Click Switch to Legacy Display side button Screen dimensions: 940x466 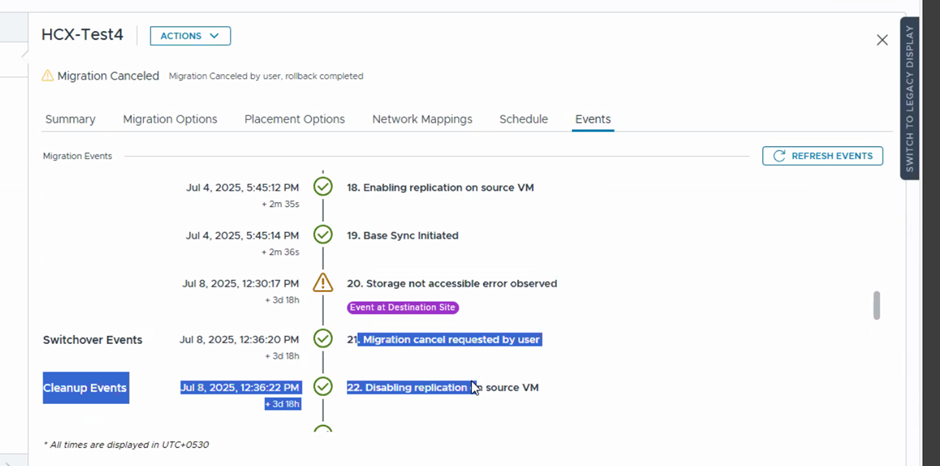[909, 98]
